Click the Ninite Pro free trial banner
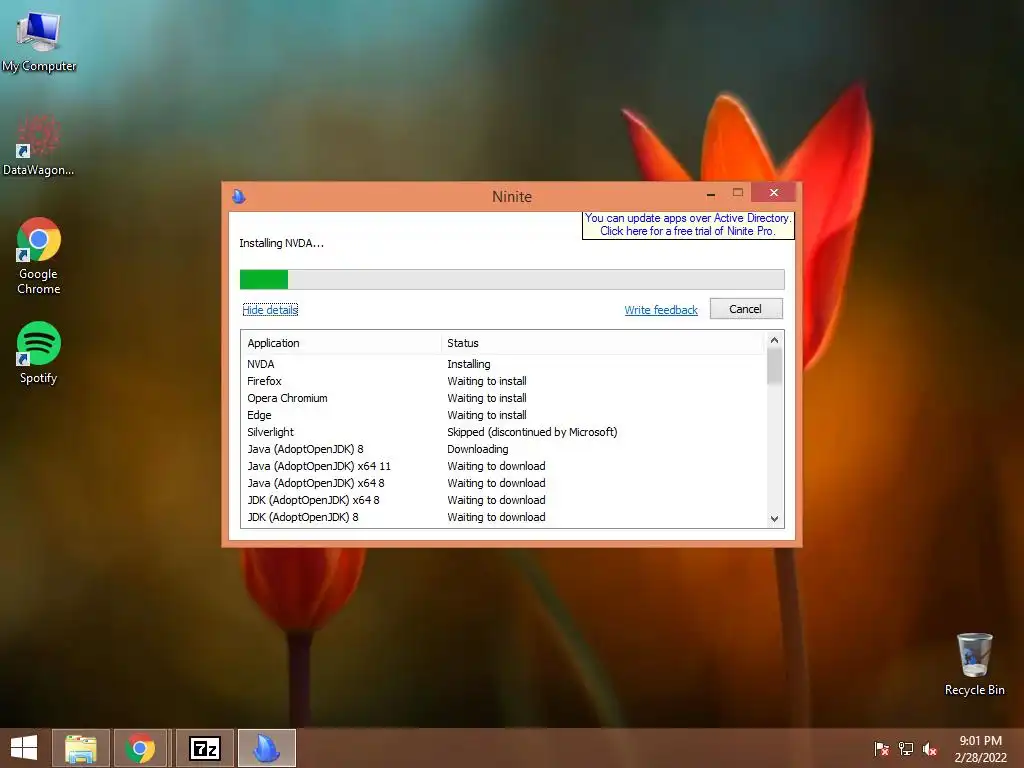The image size is (1024, 768). coord(688,225)
